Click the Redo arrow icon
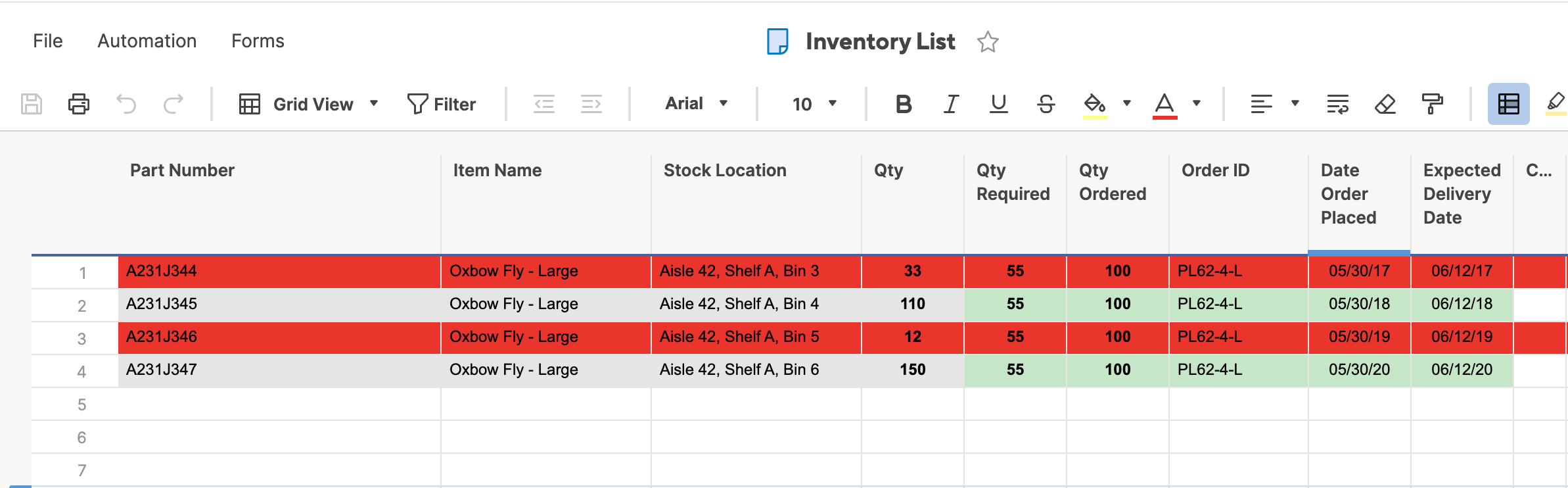Viewport: 1568px width, 488px height. coord(173,104)
